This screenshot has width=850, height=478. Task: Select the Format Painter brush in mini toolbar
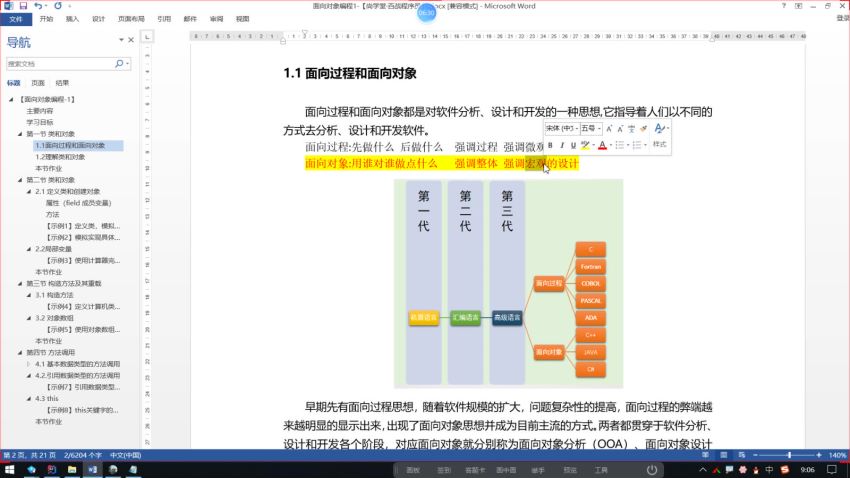643,129
